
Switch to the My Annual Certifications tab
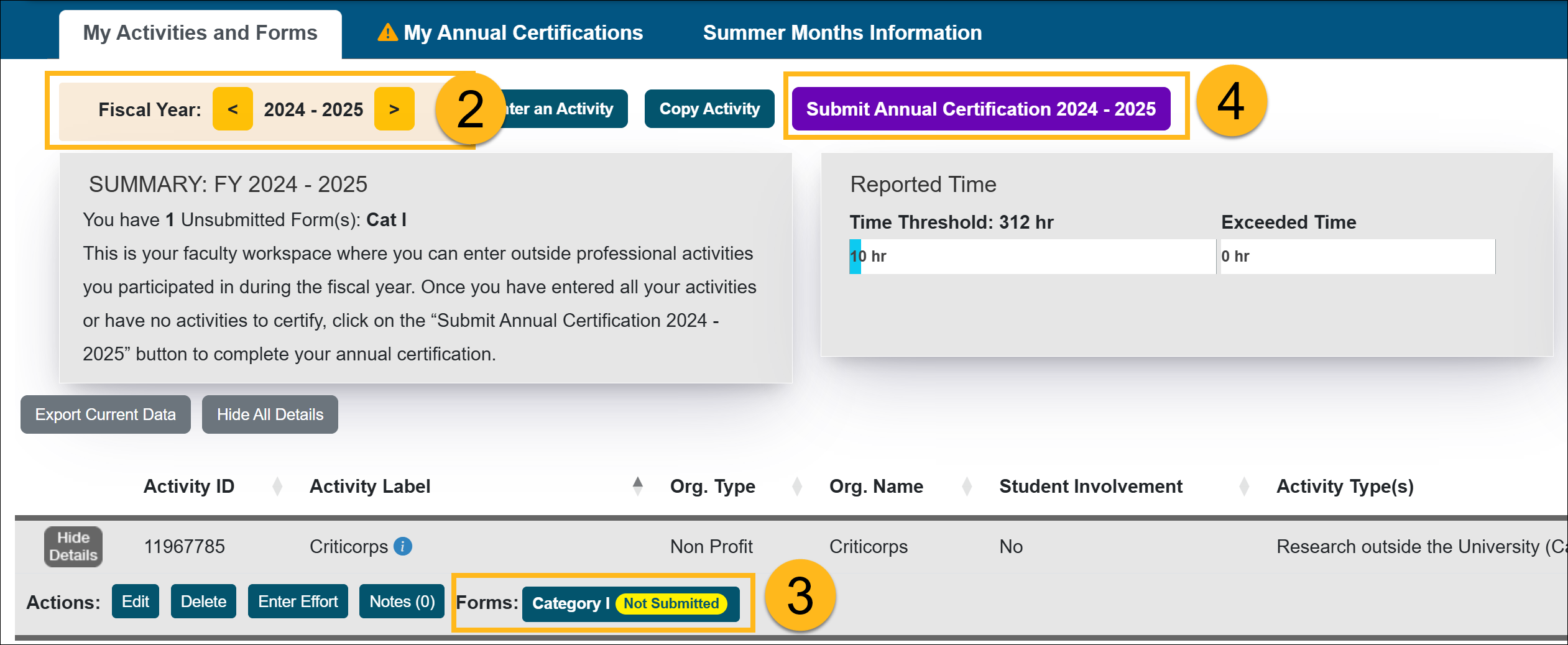point(522,32)
